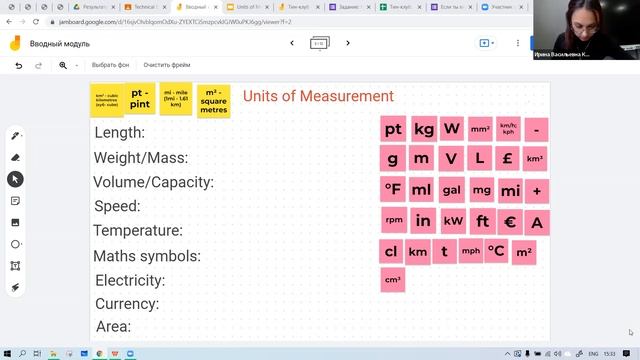The width and height of the screenshot is (640, 360).
Task: Go to the previous frame
Action: [292, 43]
